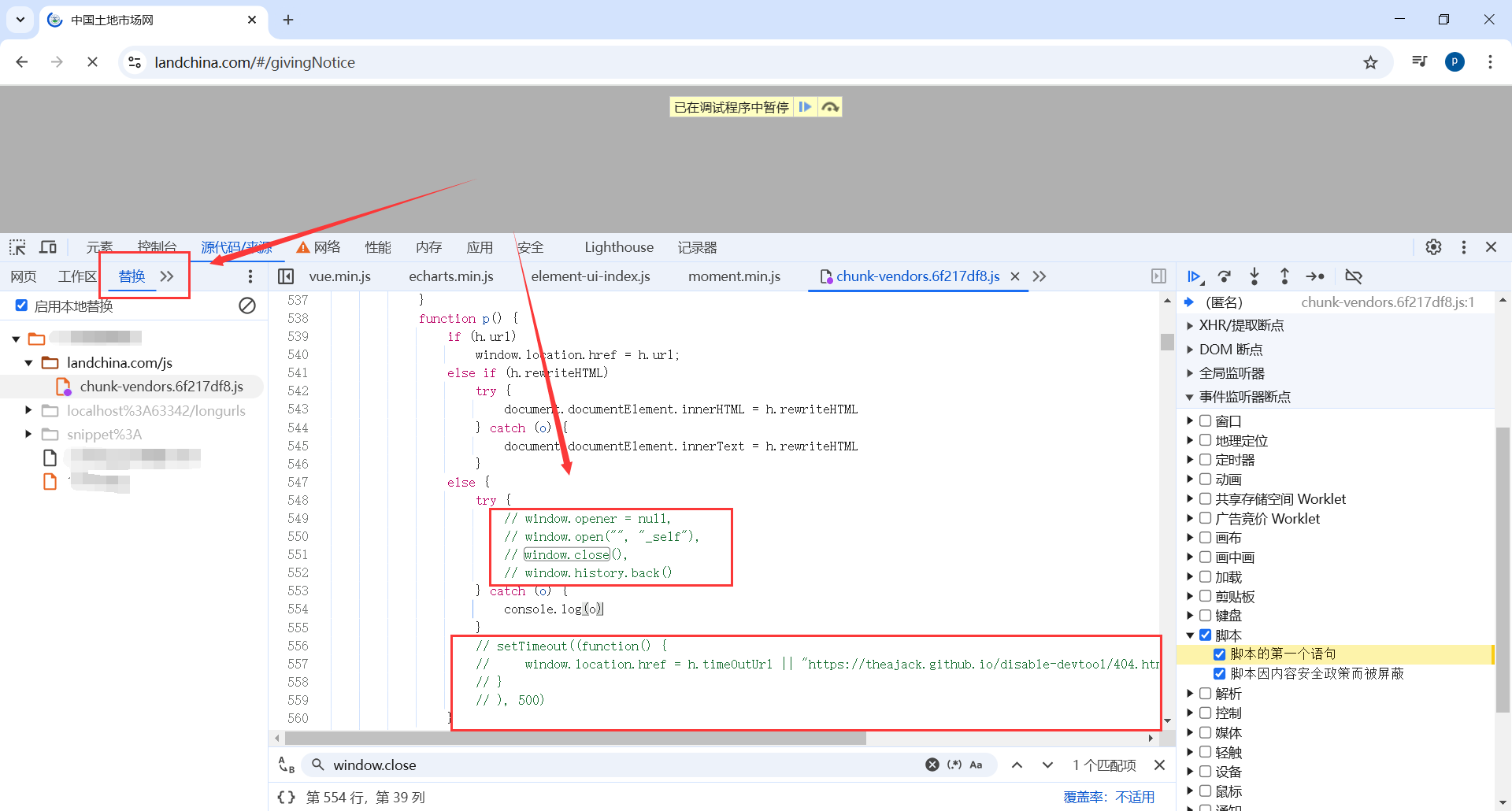The height and width of the screenshot is (811, 1512).
Task: Step out of current function
Action: [1284, 276]
